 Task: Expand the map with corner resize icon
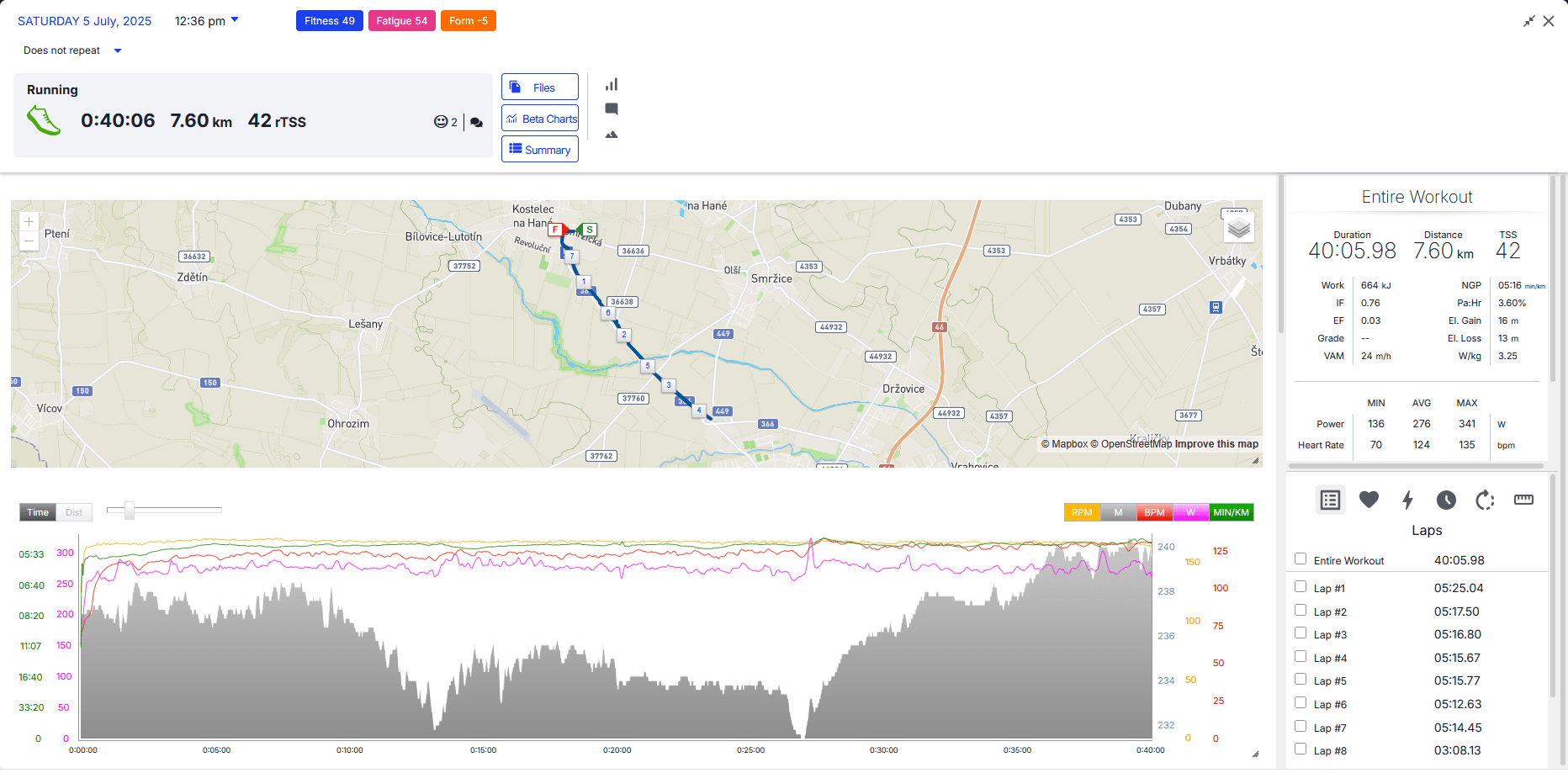[x=1255, y=460]
